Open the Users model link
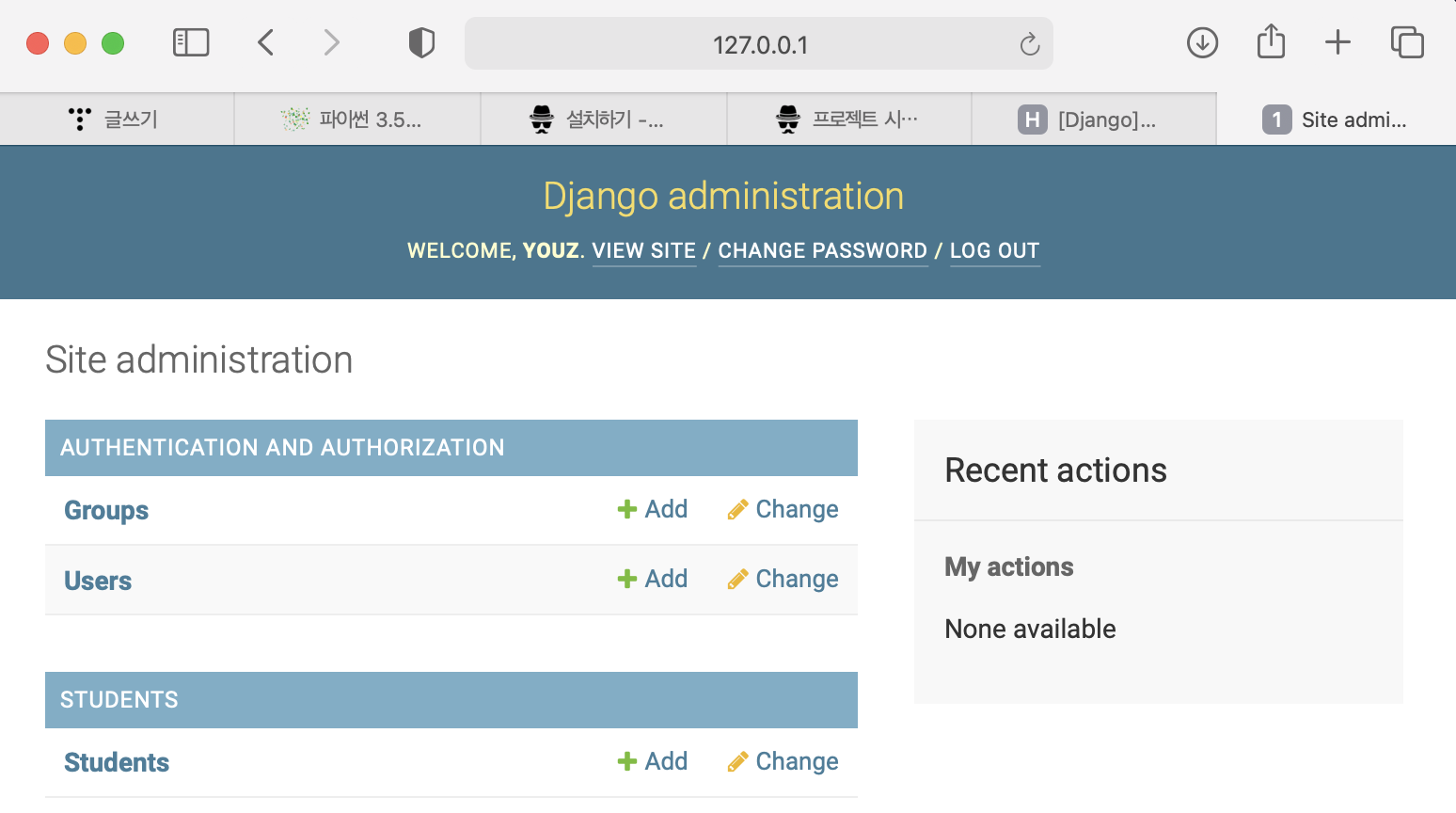 pos(98,581)
